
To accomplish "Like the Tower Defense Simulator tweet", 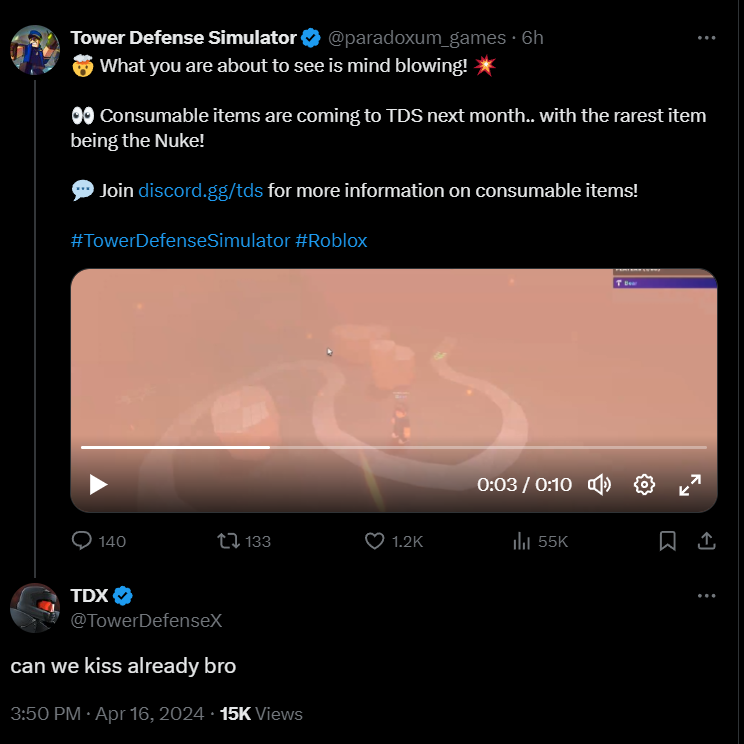I will tap(393, 541).
